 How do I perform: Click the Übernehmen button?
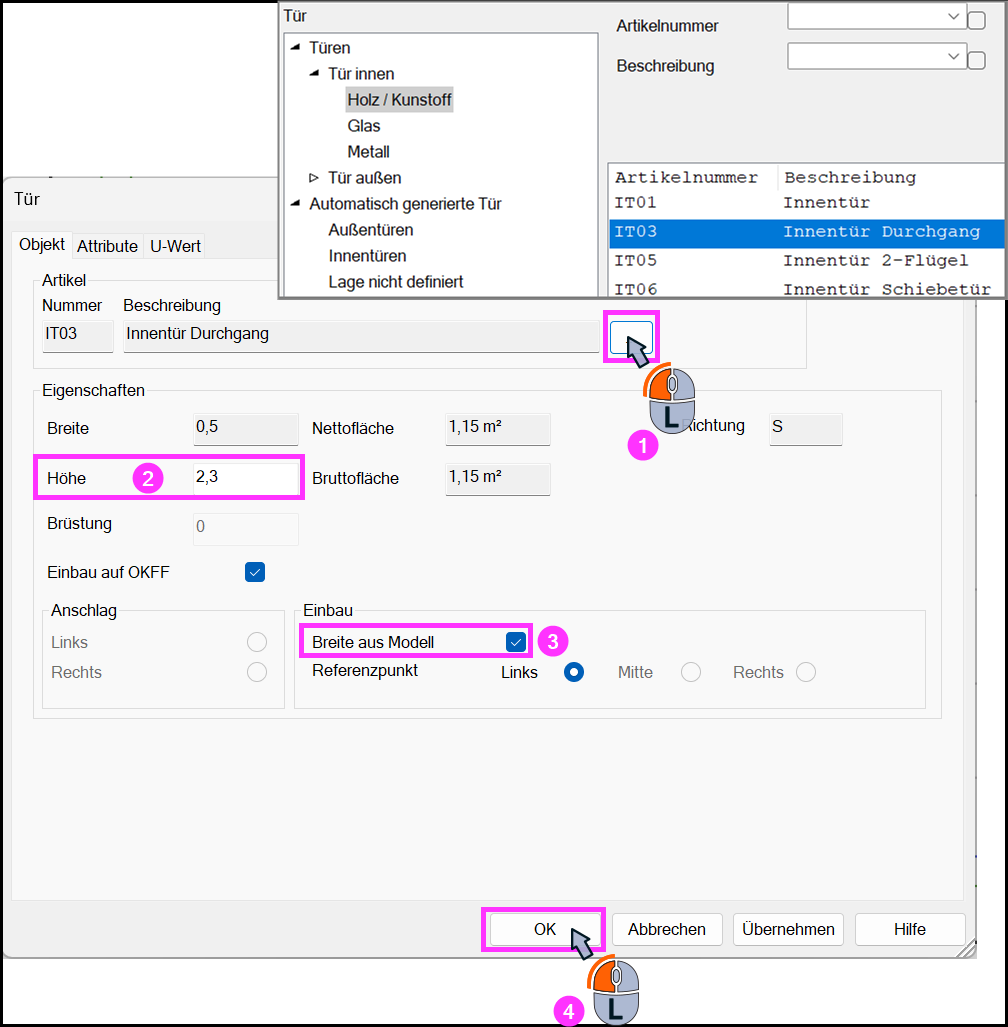[788, 929]
